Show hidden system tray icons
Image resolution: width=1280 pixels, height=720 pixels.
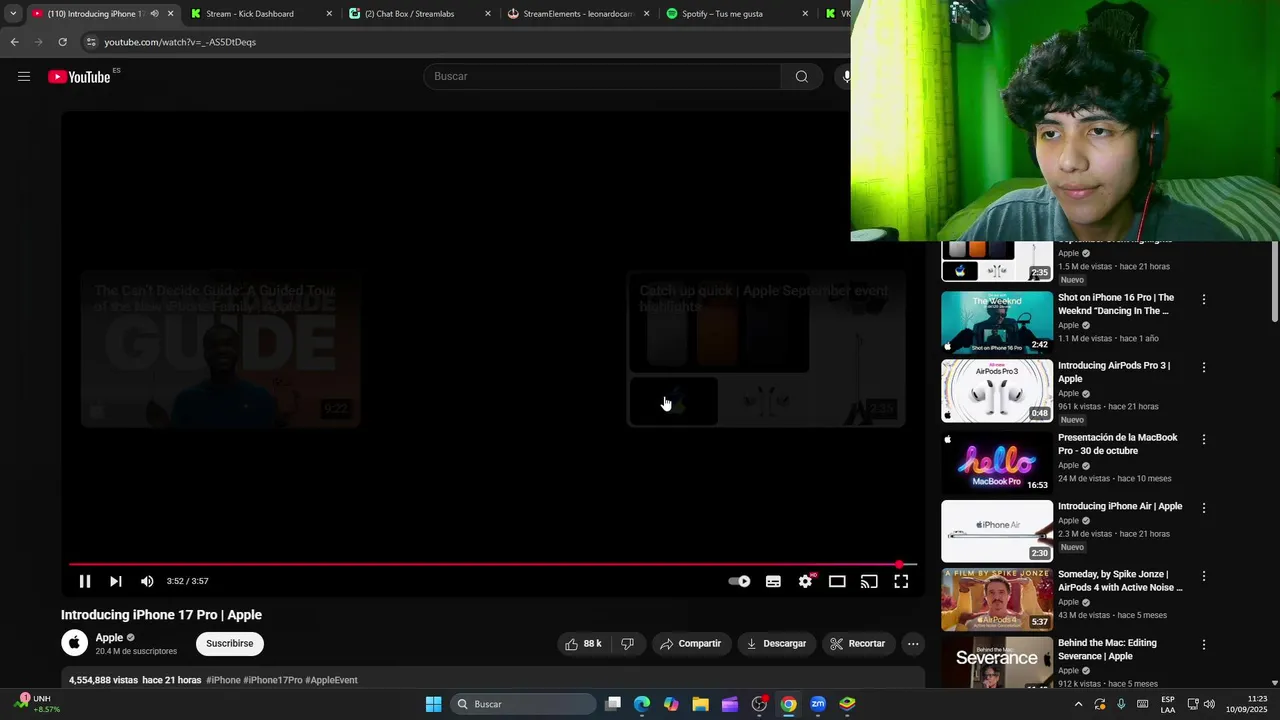click(x=1078, y=704)
